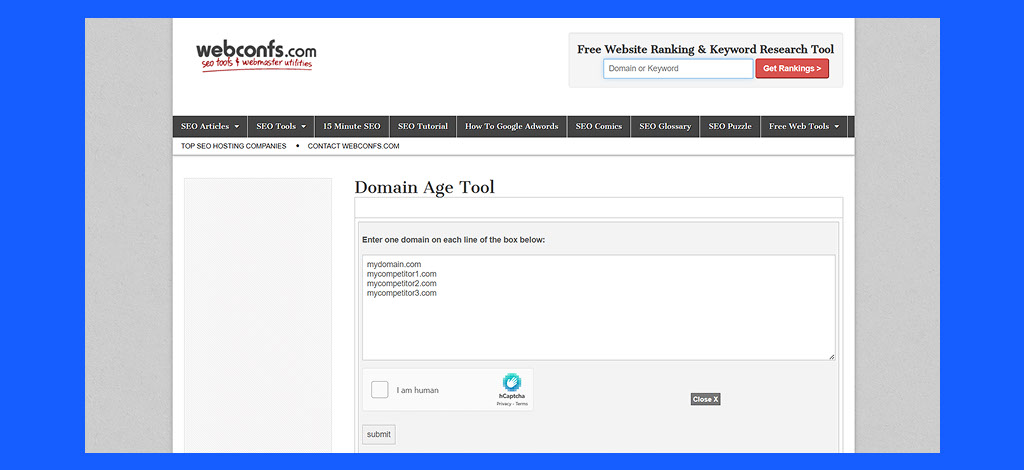The width and height of the screenshot is (1024, 470).
Task: Click the hCaptcha logo icon
Action: (512, 383)
